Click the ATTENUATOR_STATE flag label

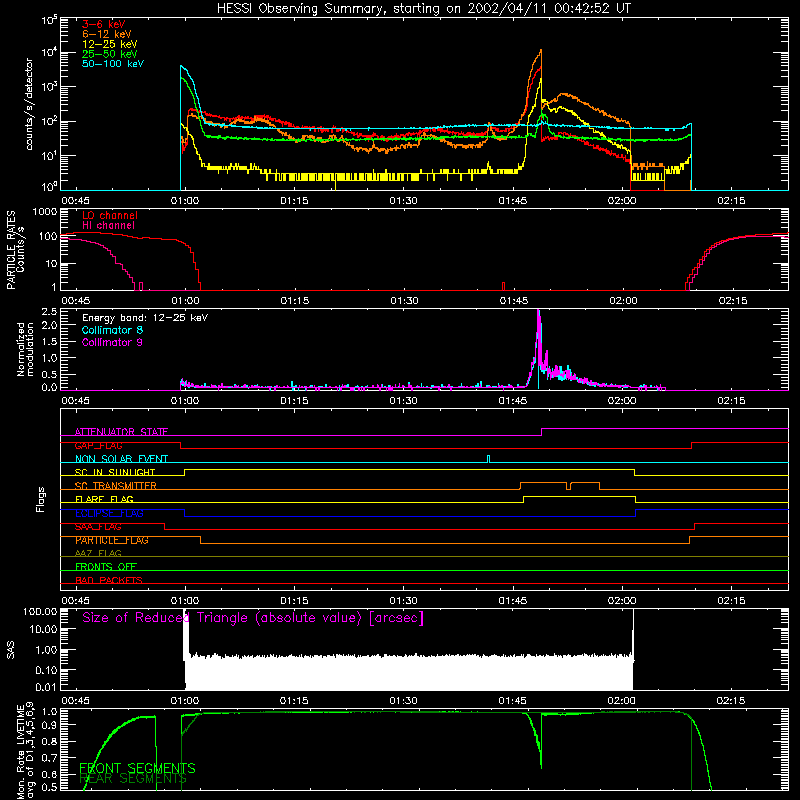pos(121,432)
